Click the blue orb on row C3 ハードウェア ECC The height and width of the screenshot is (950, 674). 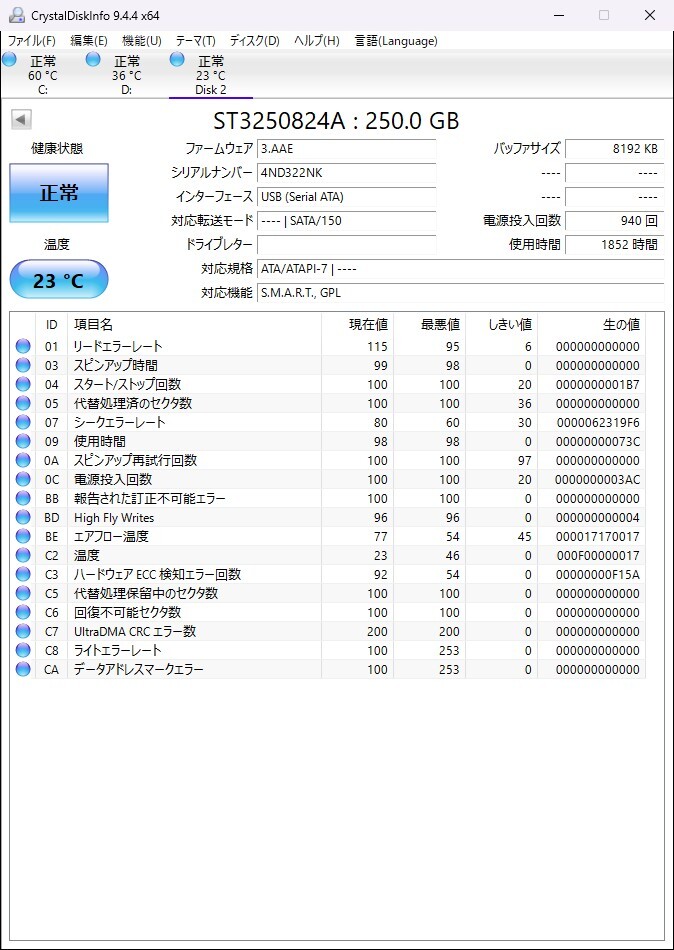click(23, 574)
